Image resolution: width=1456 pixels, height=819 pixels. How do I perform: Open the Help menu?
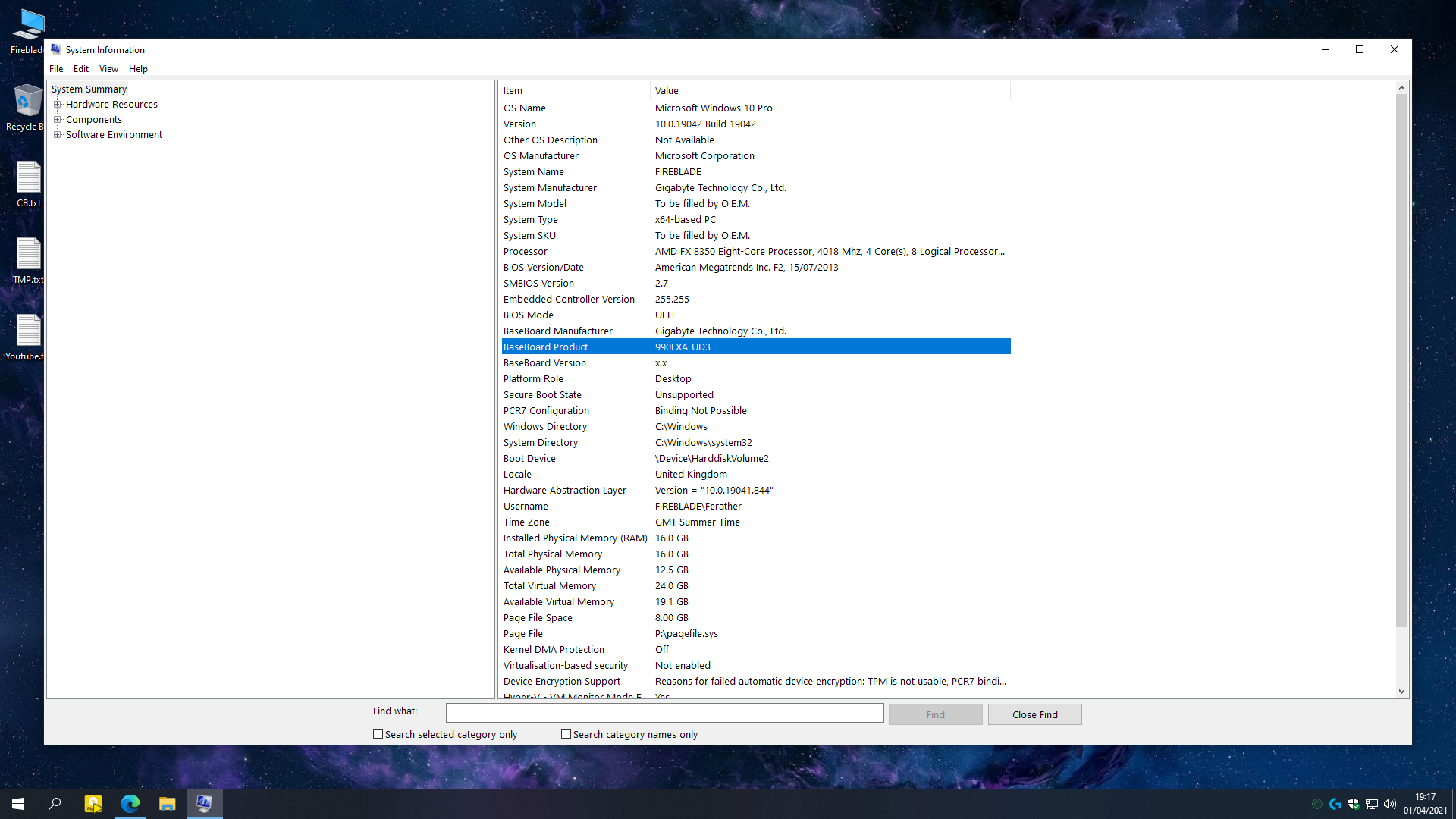[138, 69]
